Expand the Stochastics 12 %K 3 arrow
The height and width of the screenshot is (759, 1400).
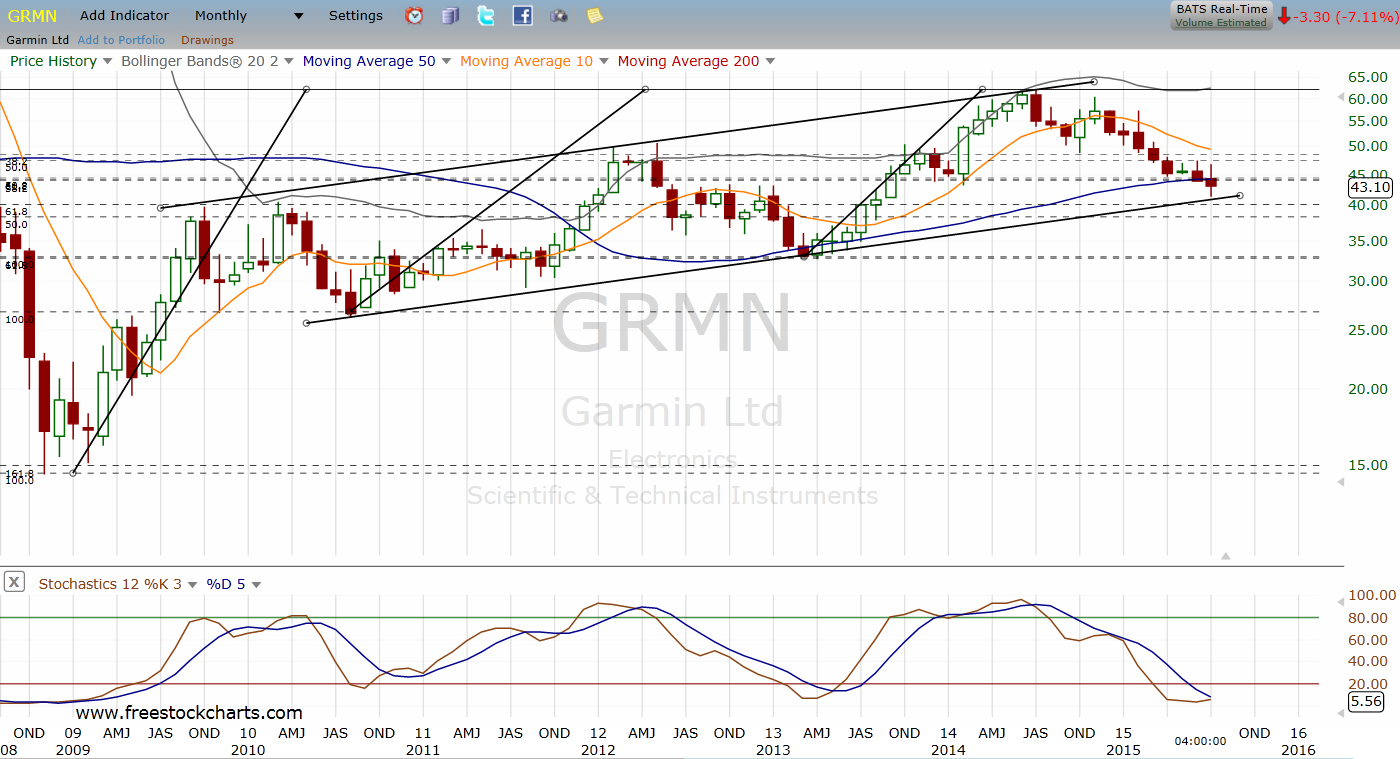click(192, 585)
